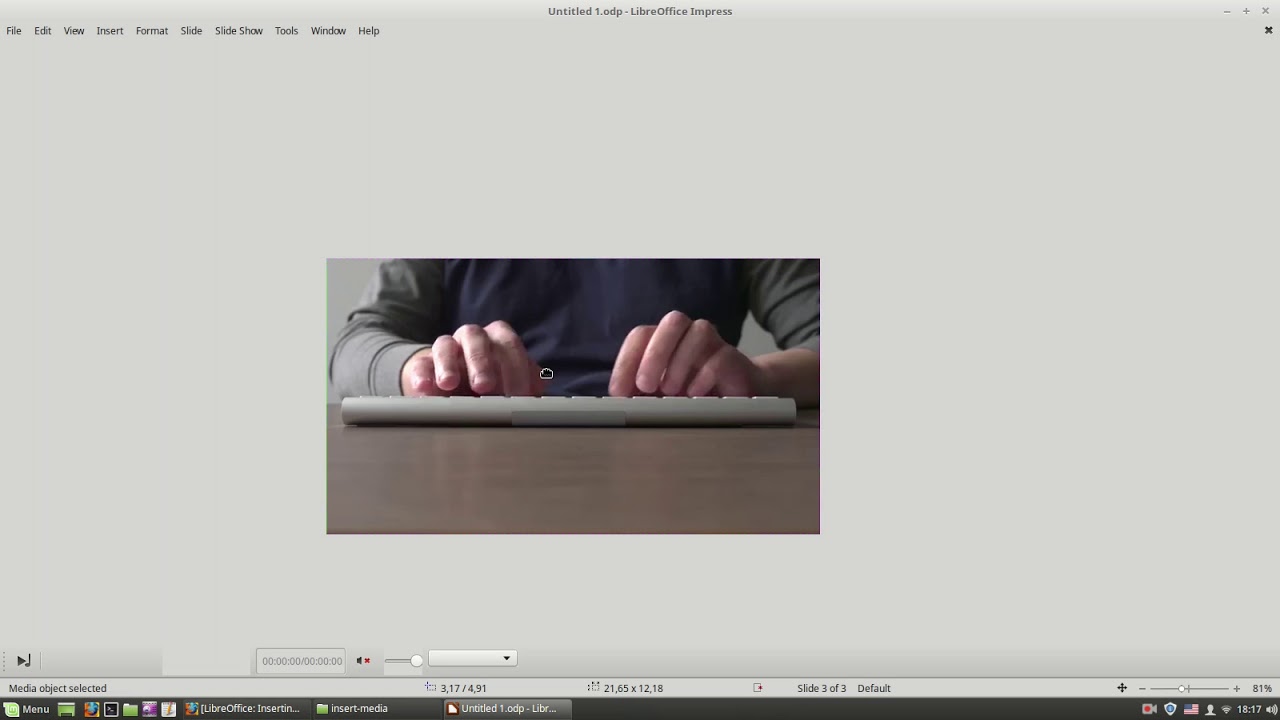The width and height of the screenshot is (1280, 720).
Task: Open the Tools menu
Action: pyautogui.click(x=287, y=31)
